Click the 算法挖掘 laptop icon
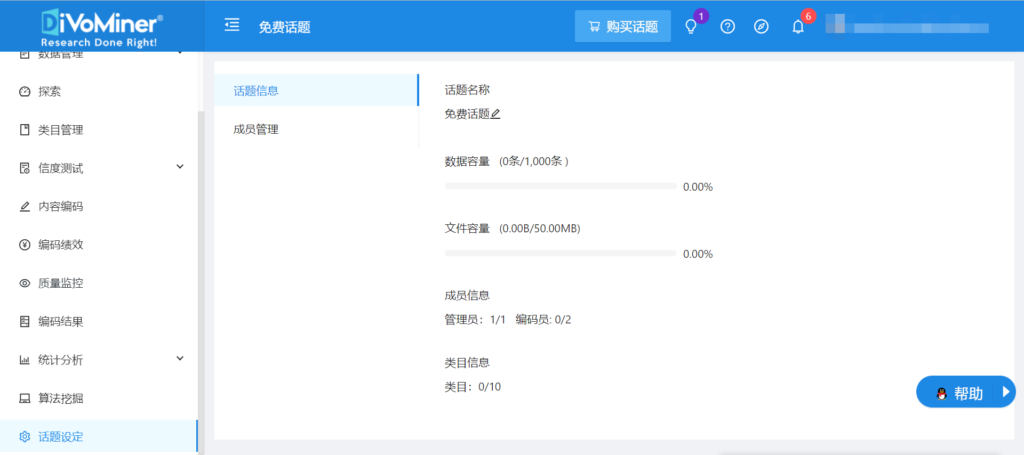 (25, 398)
